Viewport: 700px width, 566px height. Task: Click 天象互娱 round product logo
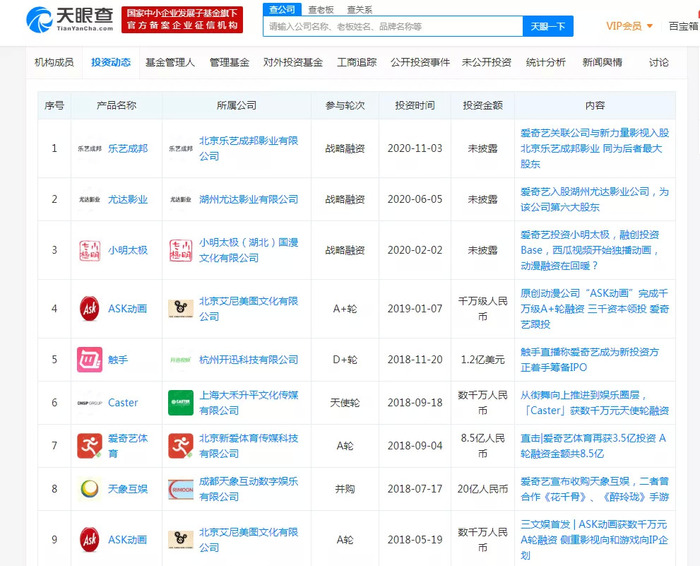point(90,489)
